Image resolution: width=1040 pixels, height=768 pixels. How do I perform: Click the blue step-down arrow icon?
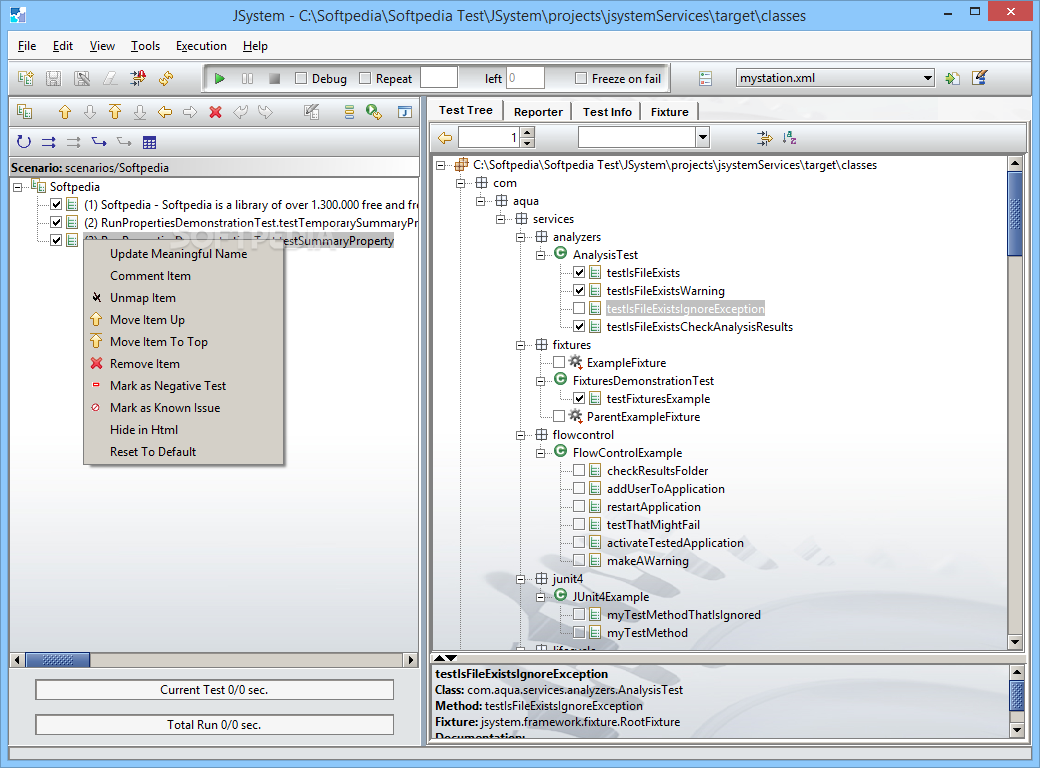99,141
